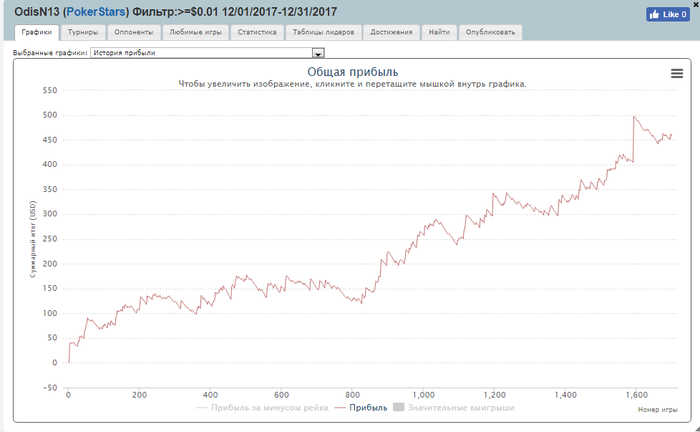Follow the PokerStars link in the title
Image resolution: width=700 pixels, height=432 pixels.
coord(96,12)
